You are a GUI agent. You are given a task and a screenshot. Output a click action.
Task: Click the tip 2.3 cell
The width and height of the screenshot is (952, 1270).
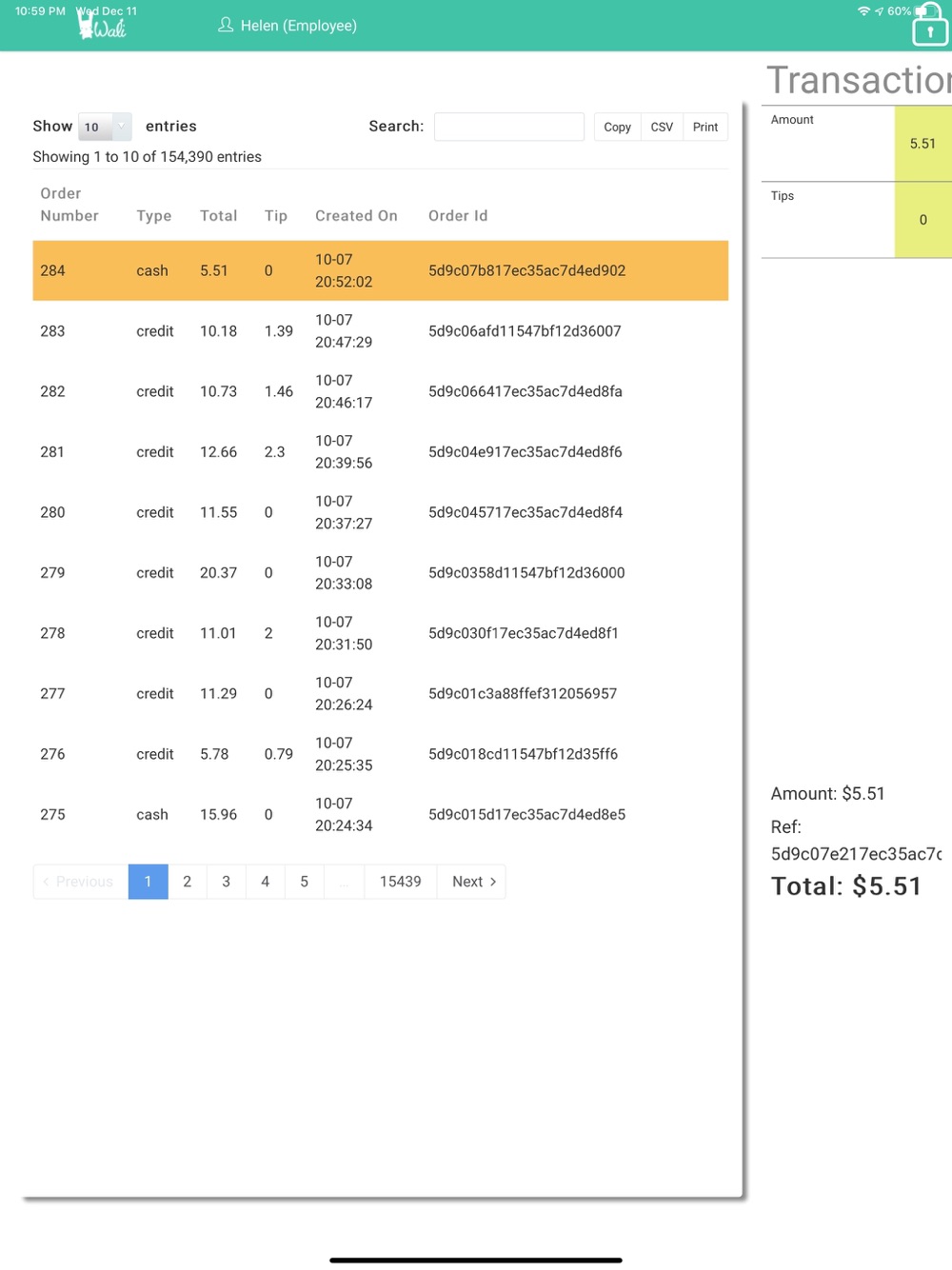click(x=275, y=452)
